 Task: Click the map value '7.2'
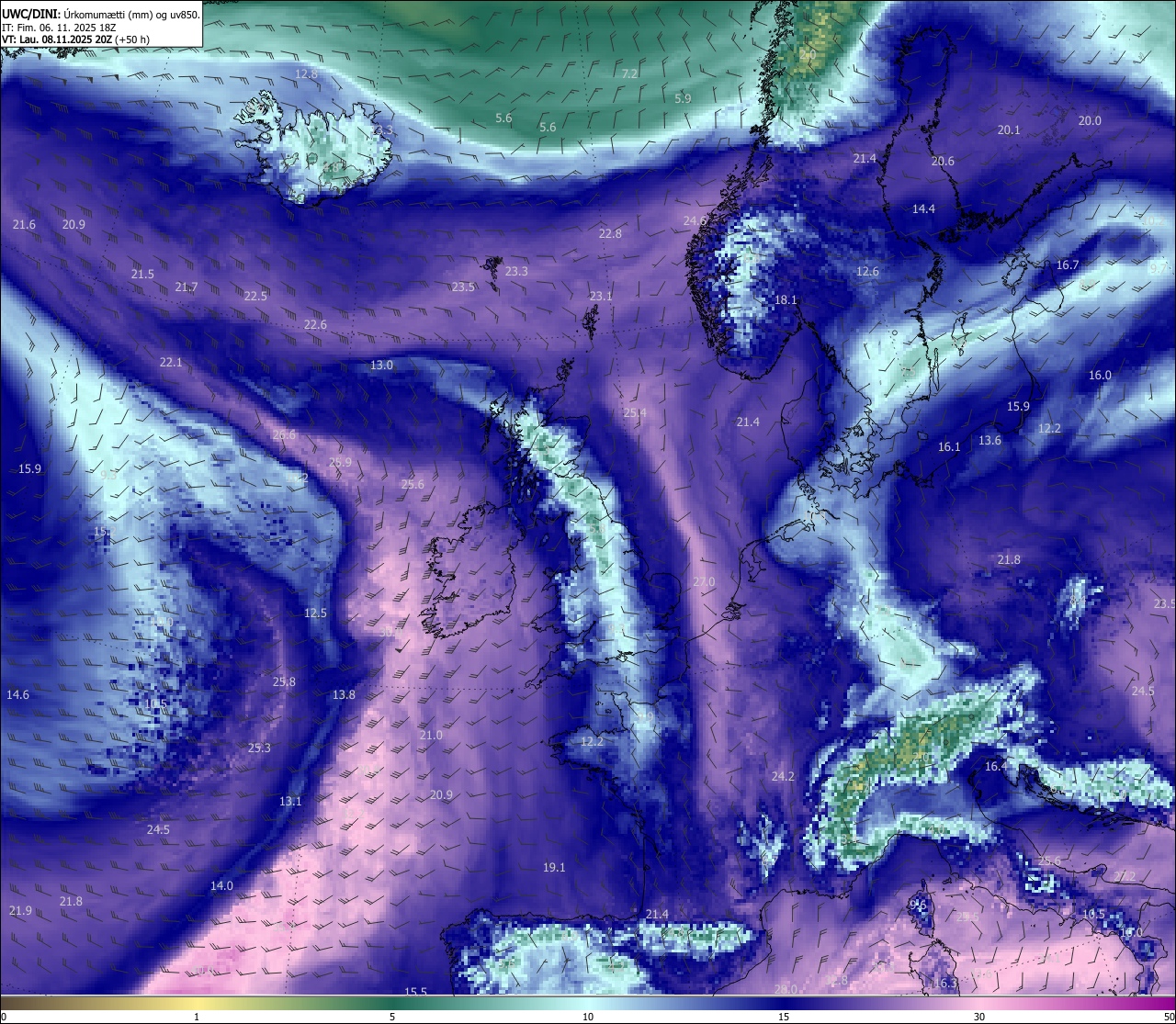click(x=629, y=73)
